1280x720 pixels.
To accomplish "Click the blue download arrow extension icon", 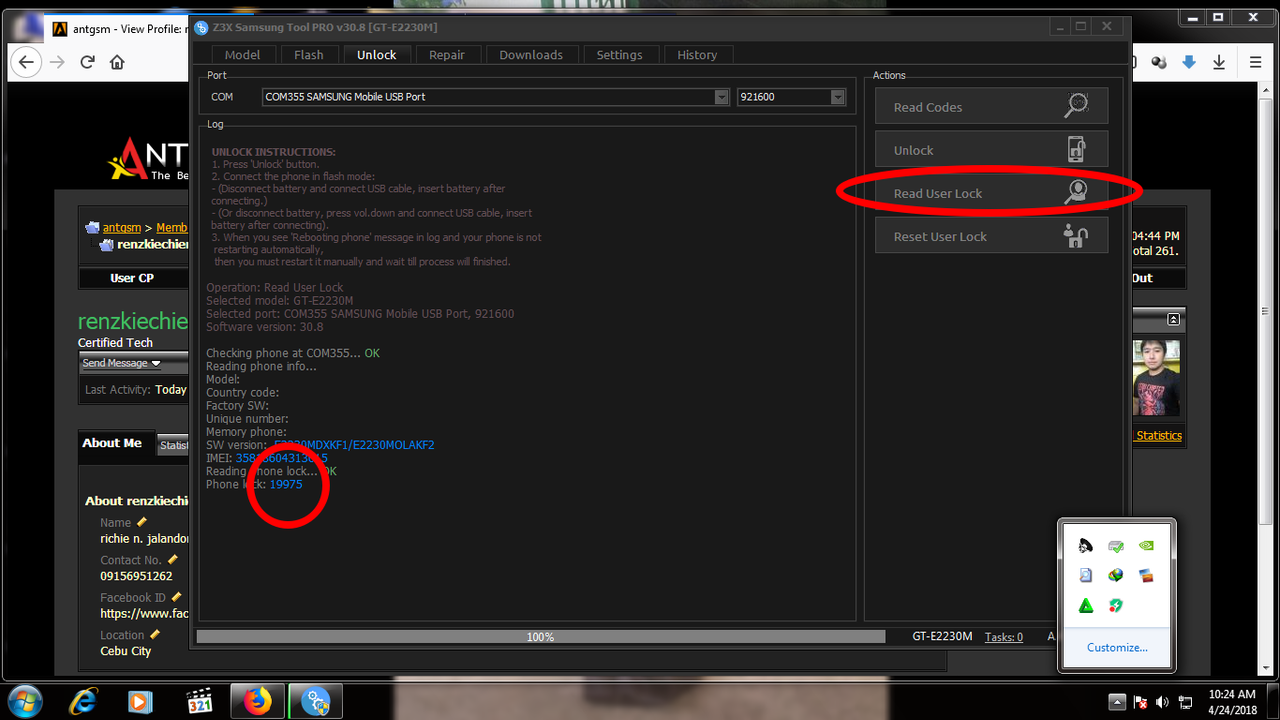I will pyautogui.click(x=1189, y=62).
